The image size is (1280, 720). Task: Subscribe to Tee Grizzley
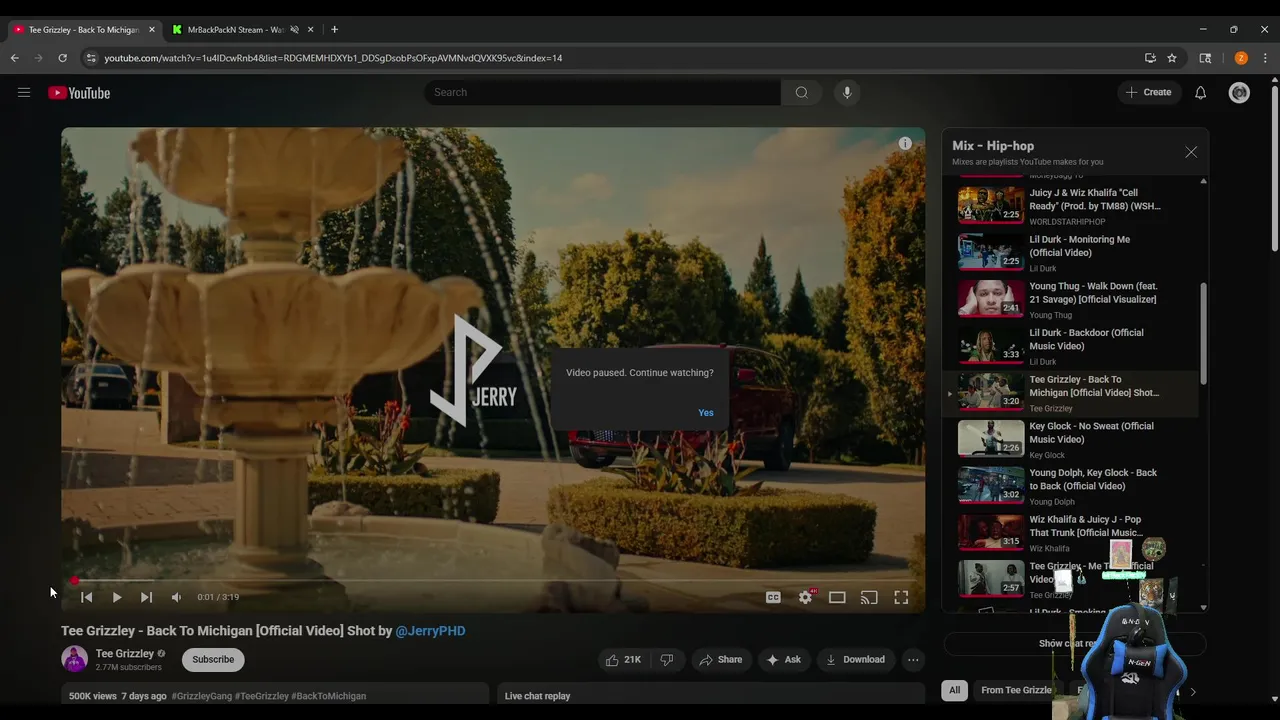pyautogui.click(x=213, y=660)
